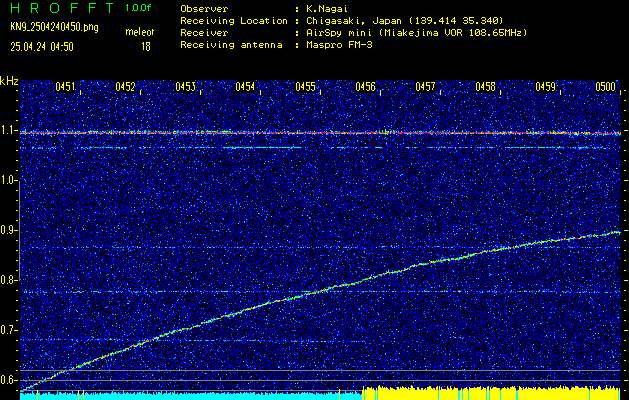Click the 0454 time marker
This screenshot has width=629, height=400.
point(245,87)
